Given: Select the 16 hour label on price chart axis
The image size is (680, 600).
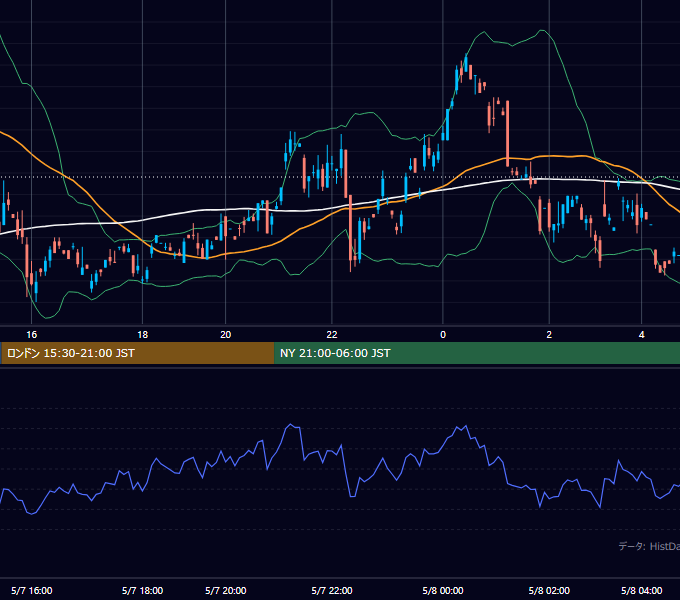Looking at the screenshot, I should [32, 335].
